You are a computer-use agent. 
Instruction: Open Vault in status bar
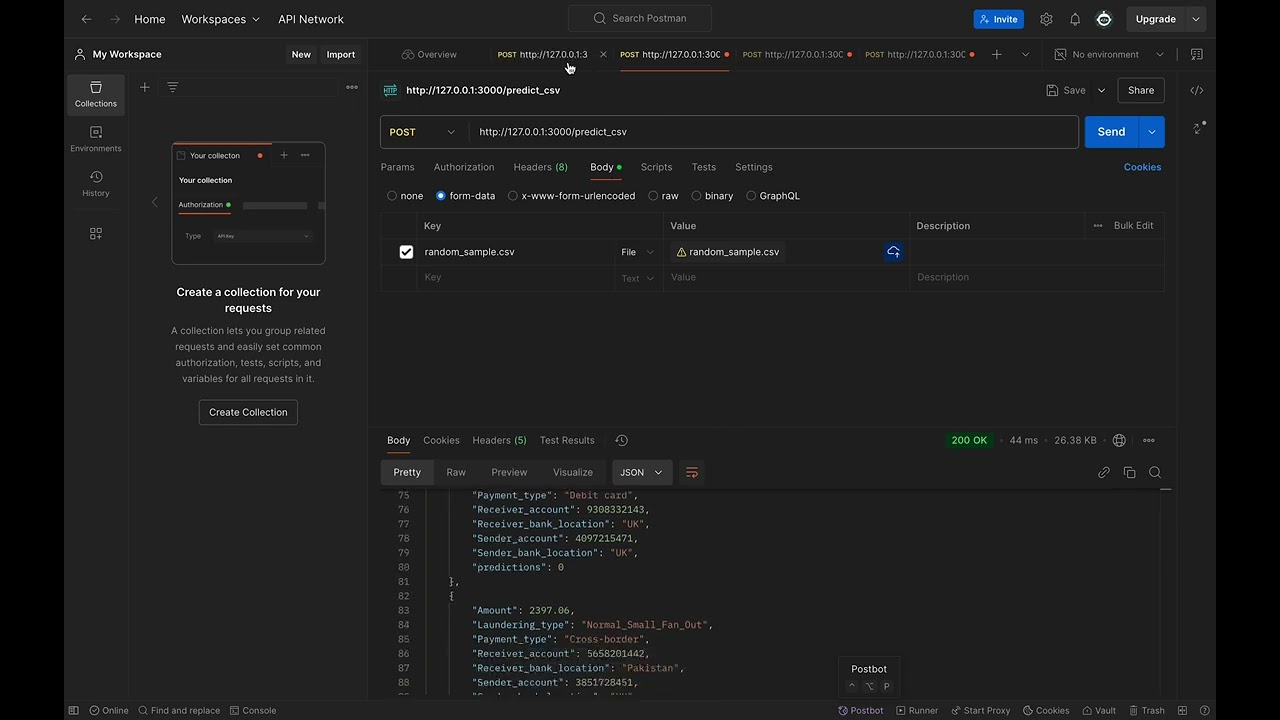click(1098, 710)
